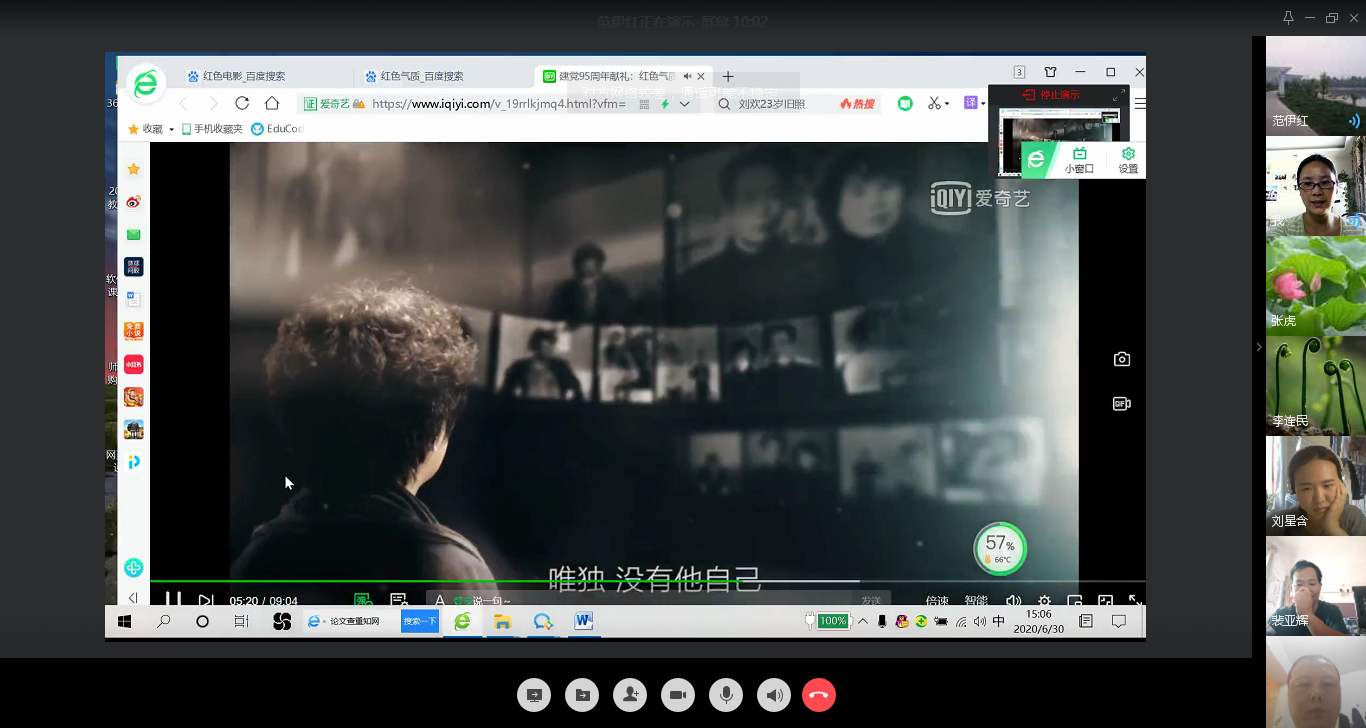Expand the address bar dropdown arrow
The height and width of the screenshot is (728, 1366).
(x=685, y=104)
